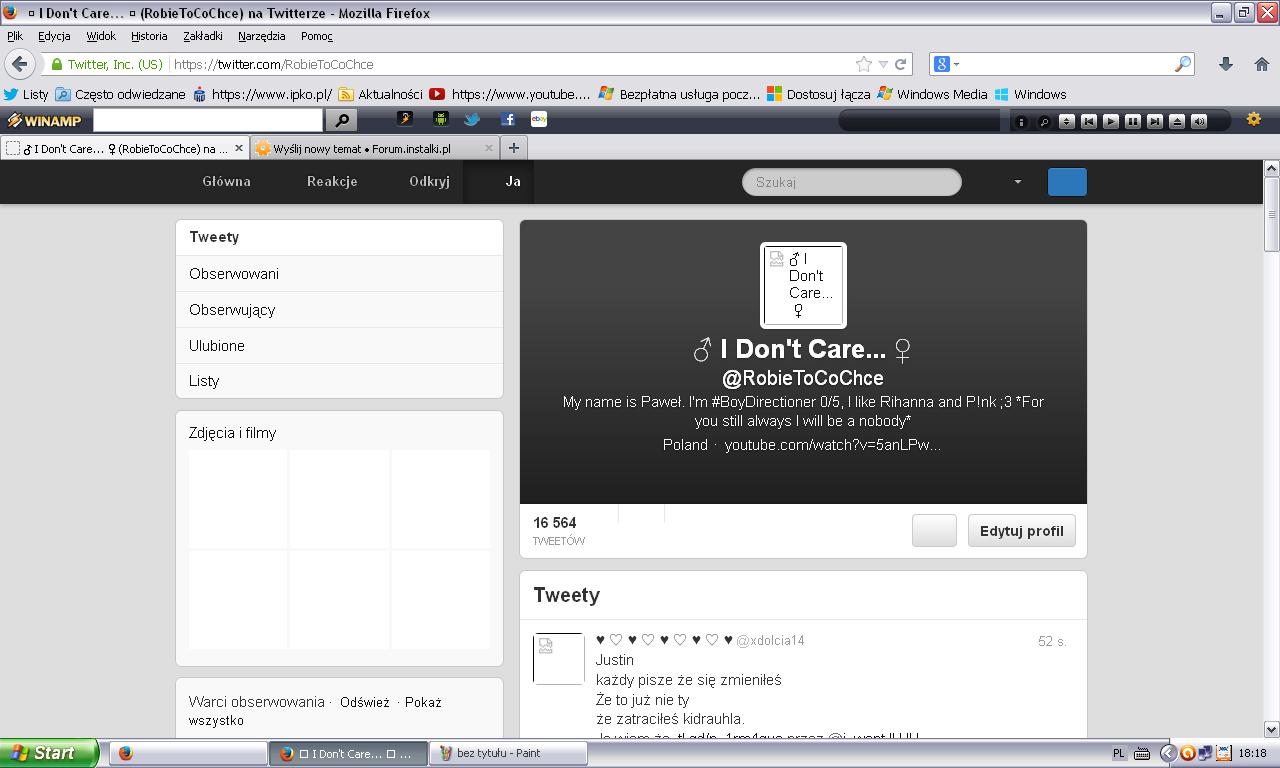This screenshot has width=1280, height=768.
Task: Reload the page with the refresh icon
Action: click(x=900, y=64)
